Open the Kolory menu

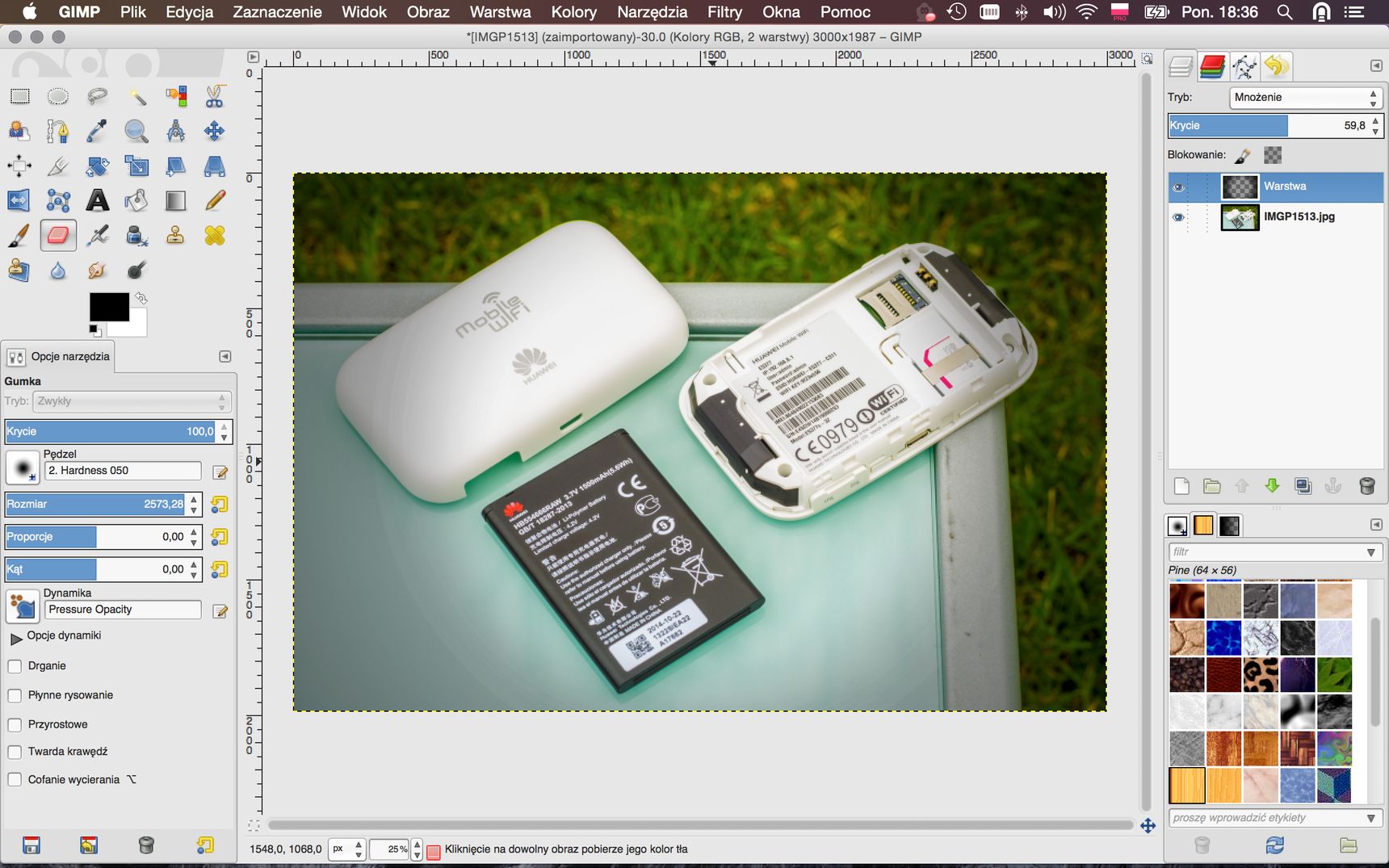point(573,12)
